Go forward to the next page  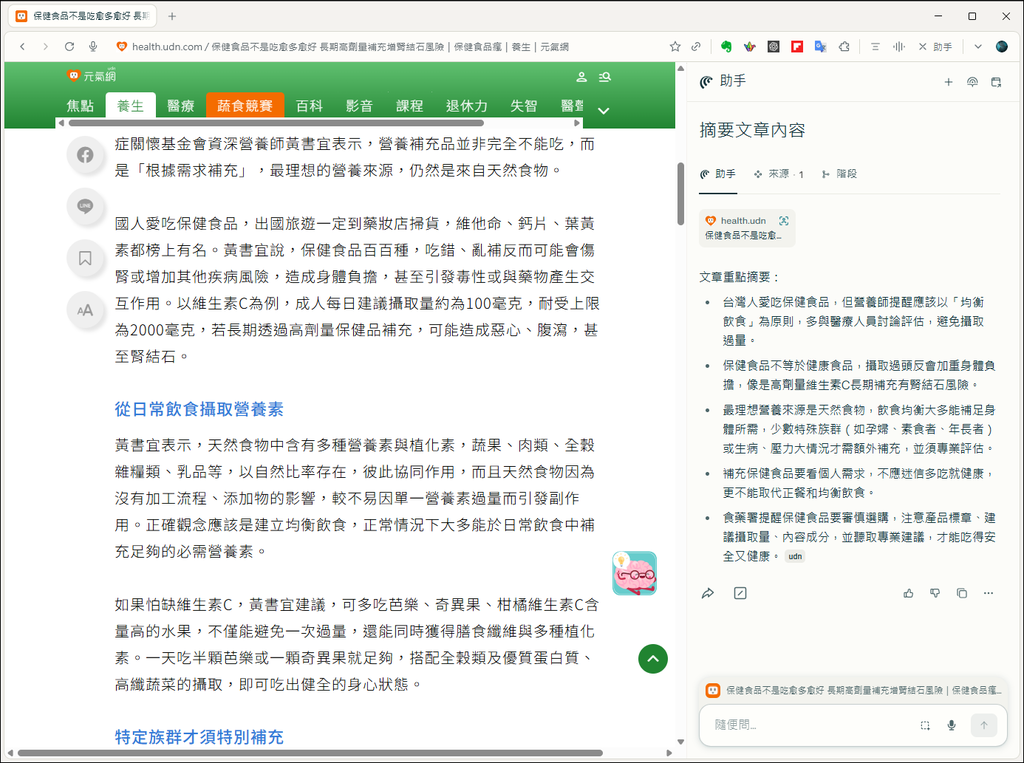tap(45, 46)
